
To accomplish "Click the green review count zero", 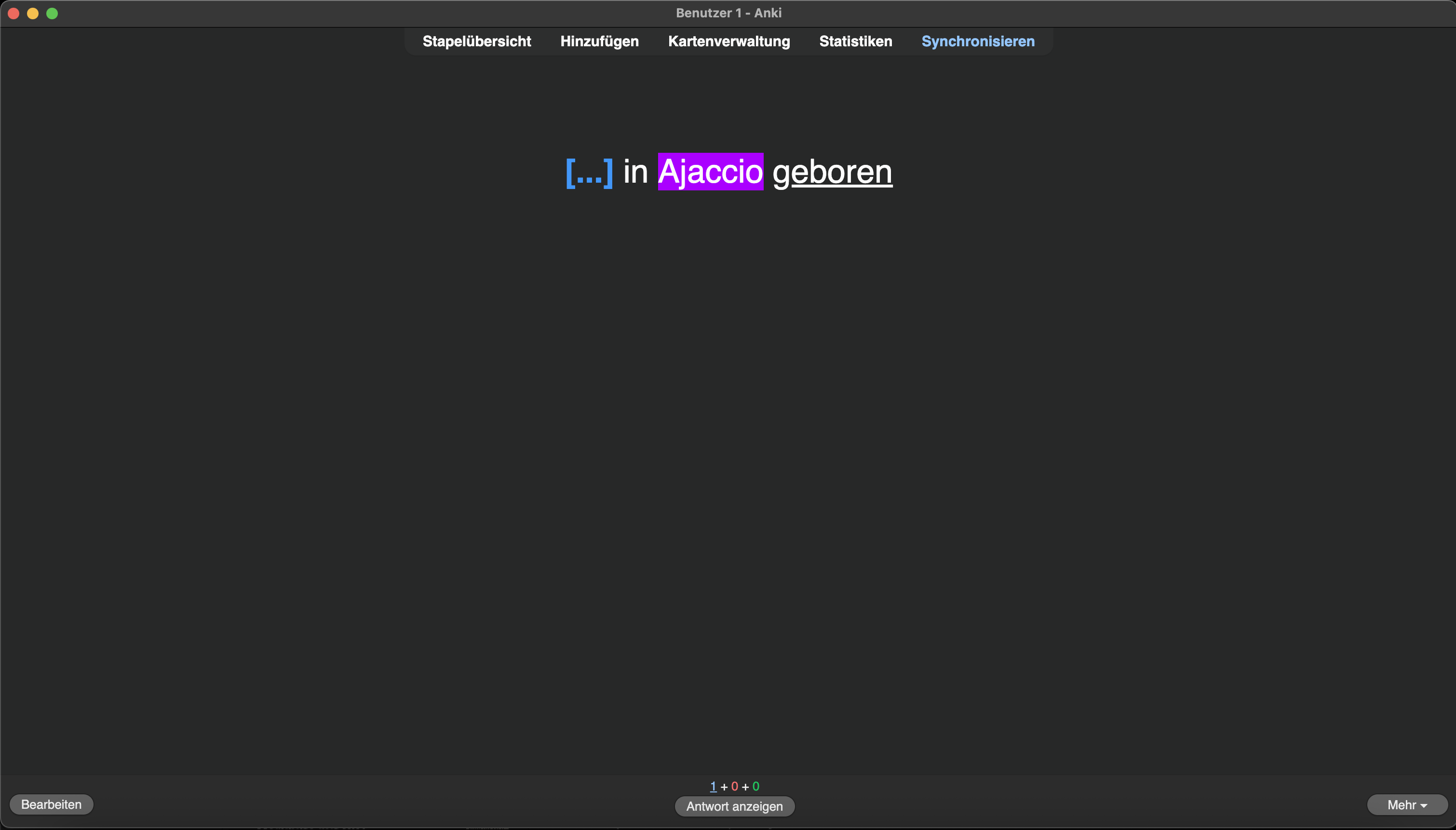I will (755, 786).
